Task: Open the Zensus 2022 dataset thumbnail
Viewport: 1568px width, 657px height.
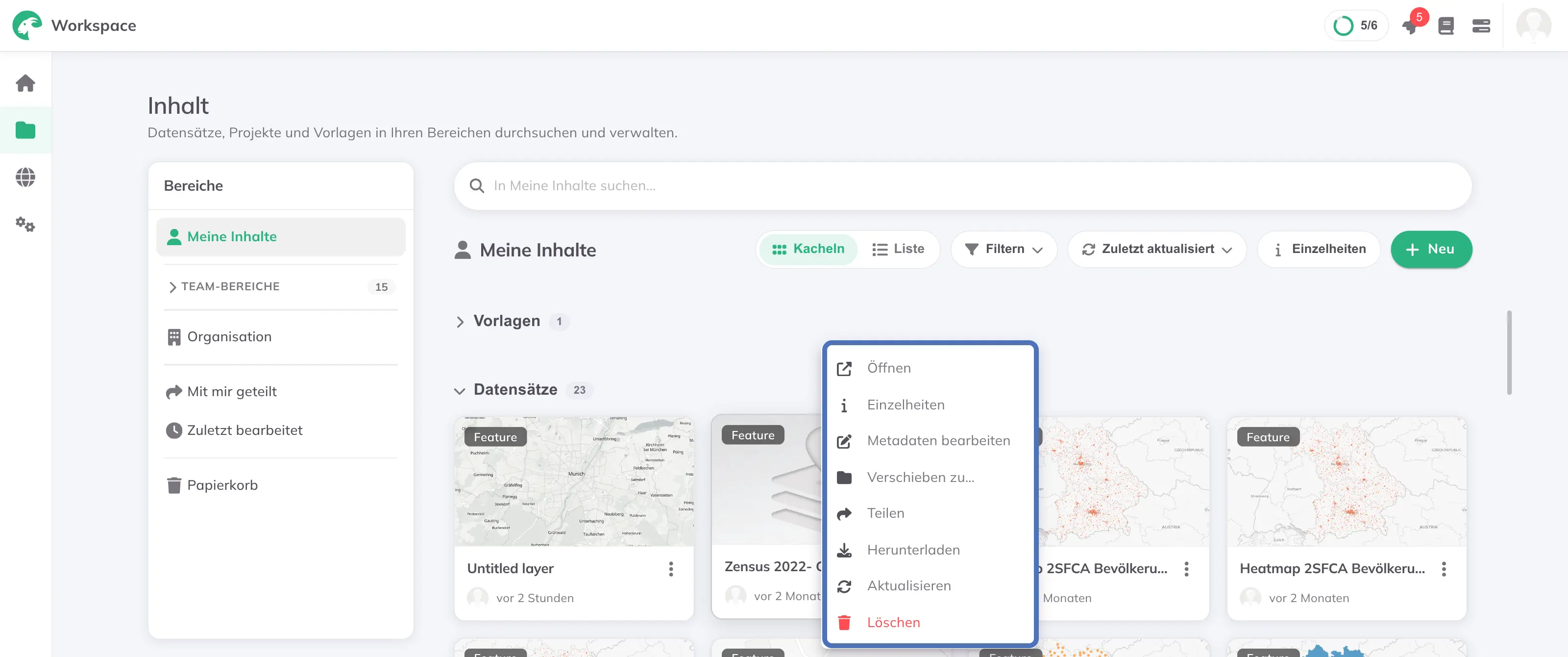Action: (767, 480)
